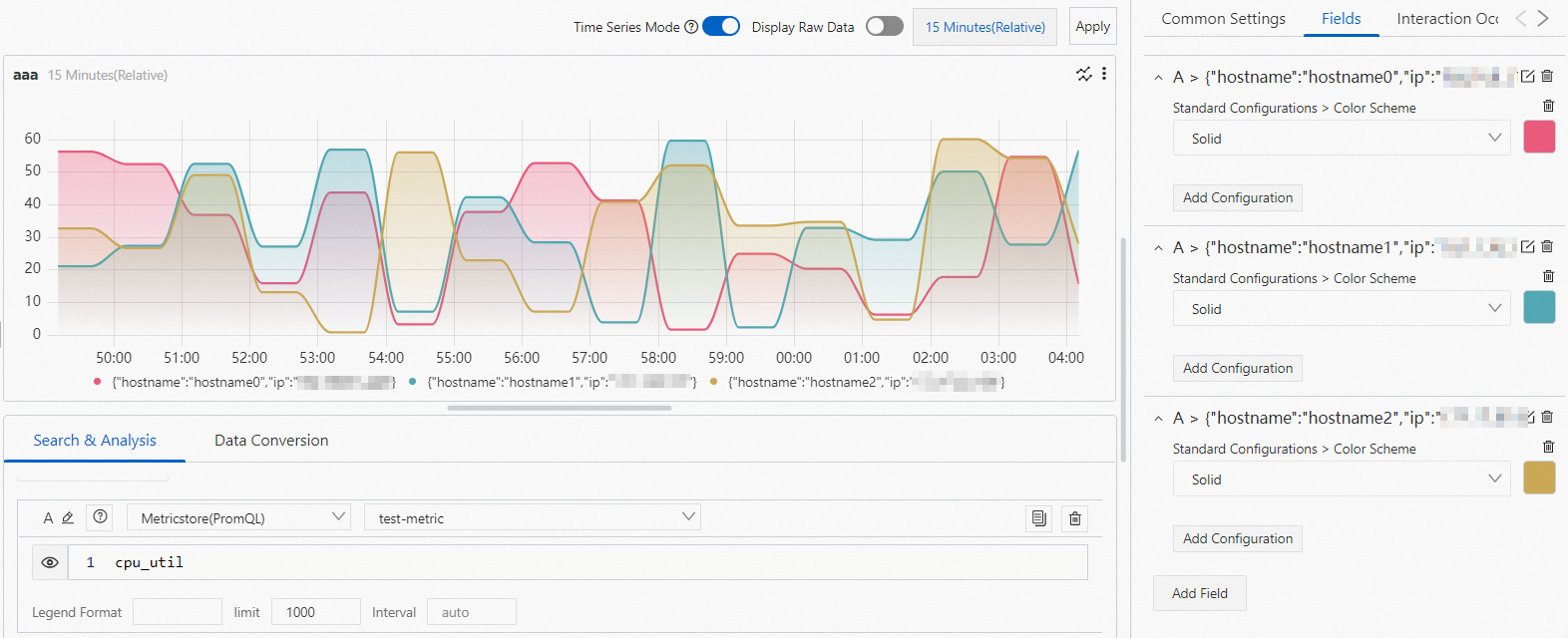Click the Time Series Mode help icon
The width and height of the screenshot is (1568, 638).
pos(691,27)
